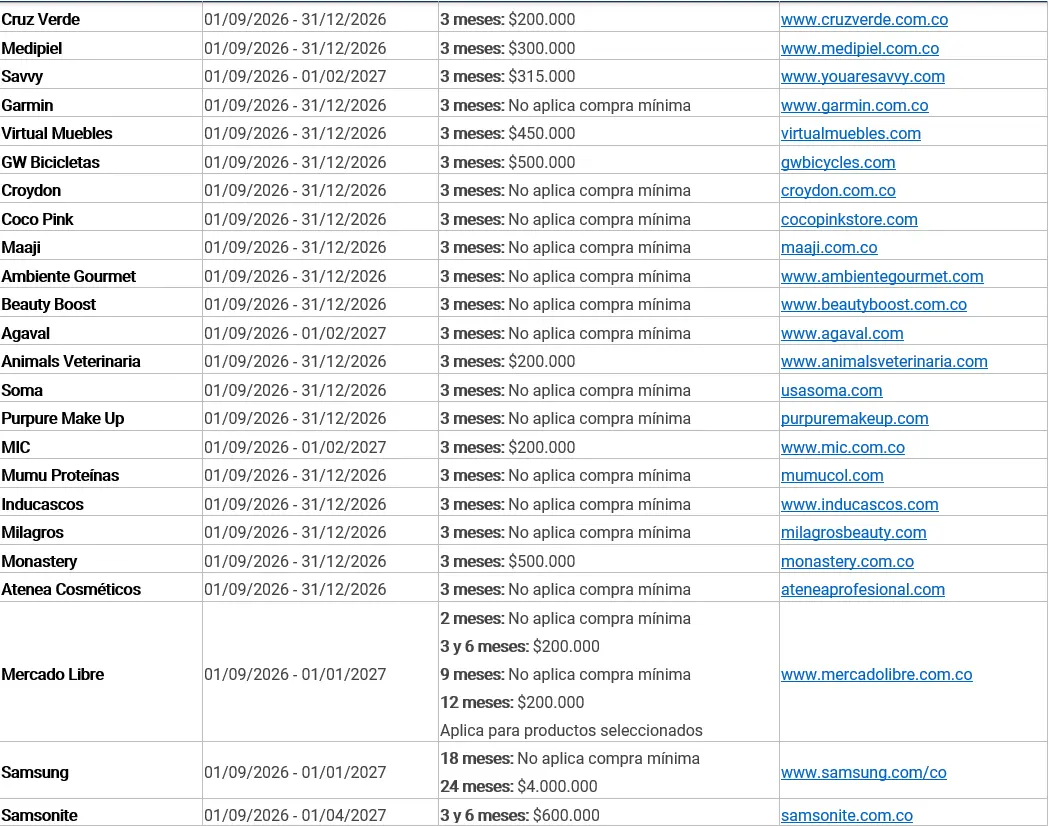Open the milagrosbeauty.com link

[854, 532]
